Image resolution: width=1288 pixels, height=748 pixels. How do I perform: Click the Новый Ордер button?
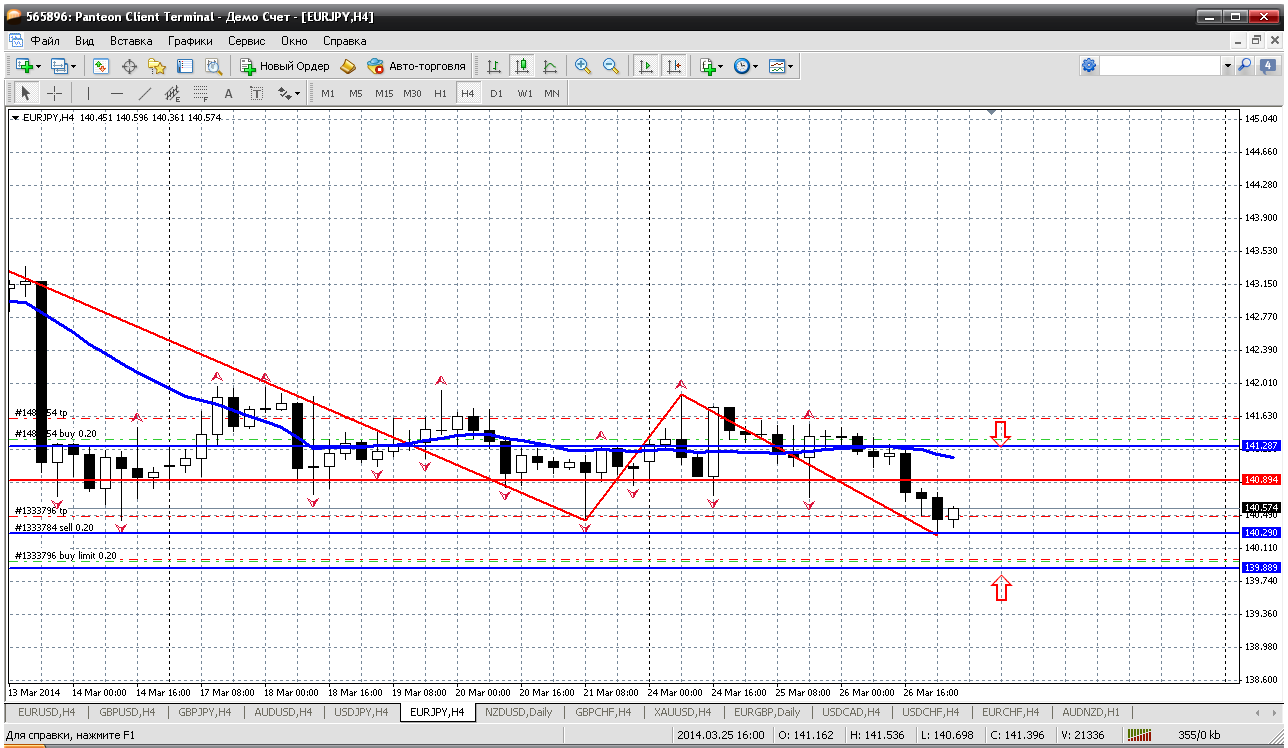pyautogui.click(x=284, y=66)
